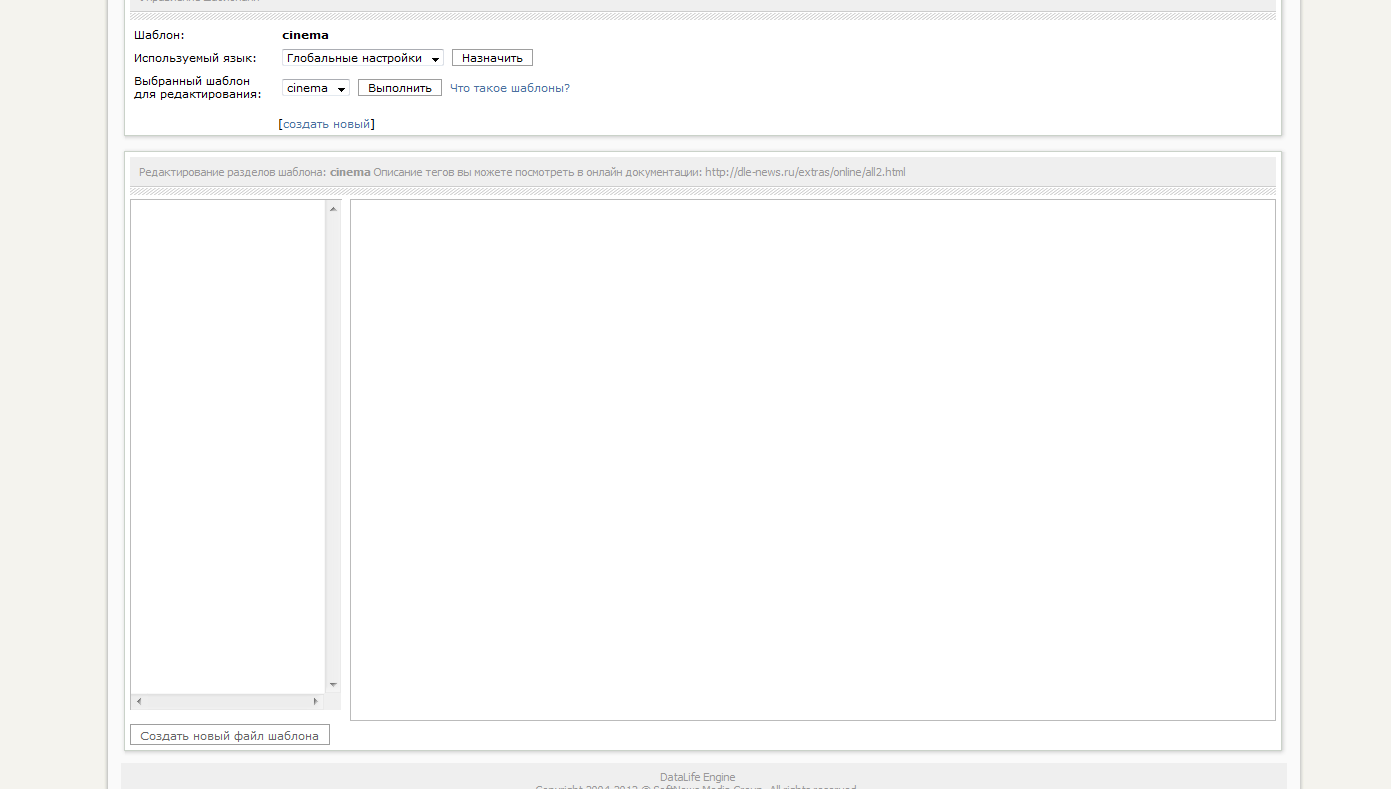Click inside the large template editor area
The height and width of the screenshot is (789, 1391).
click(813, 460)
